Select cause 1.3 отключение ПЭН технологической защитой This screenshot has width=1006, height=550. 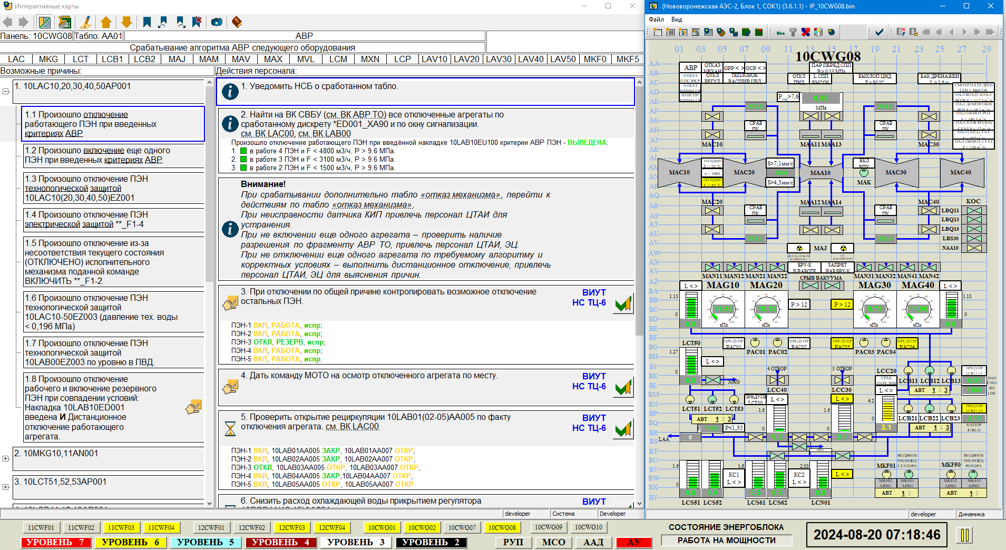coord(113,188)
